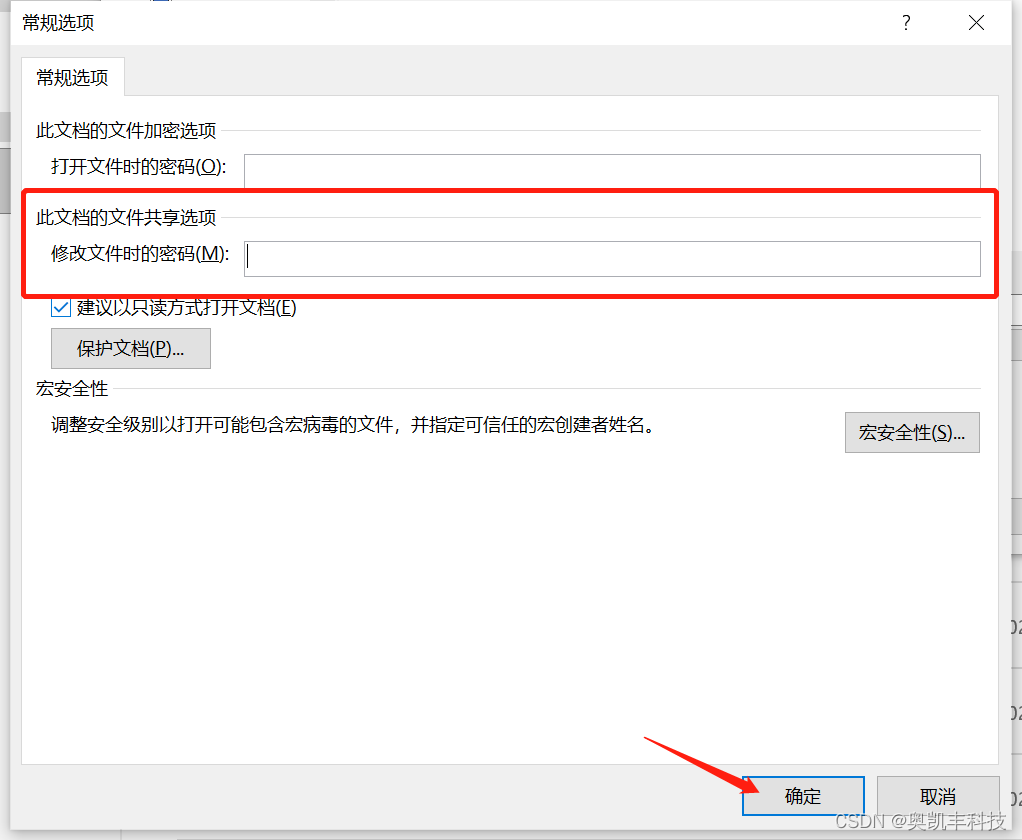The image size is (1022, 840).
Task: Click the 打开文件时的密码(O) label
Action: point(139,167)
